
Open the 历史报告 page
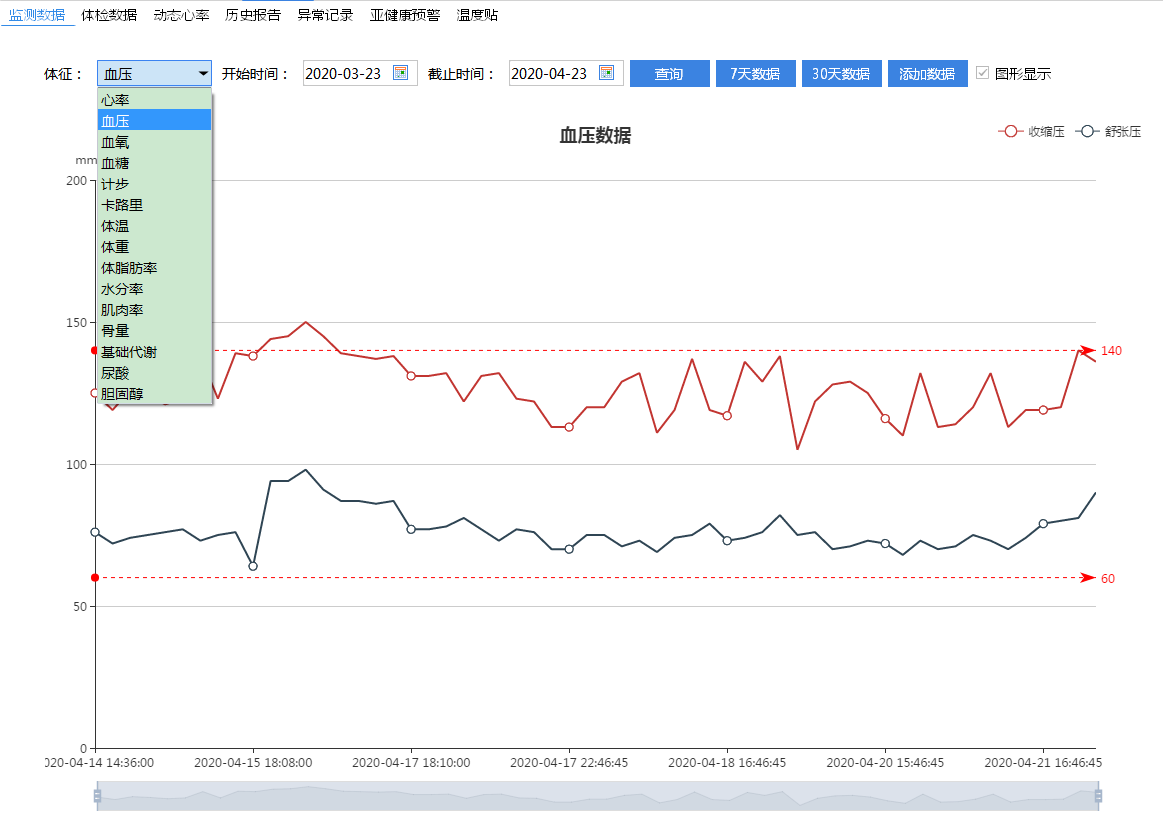coord(251,14)
